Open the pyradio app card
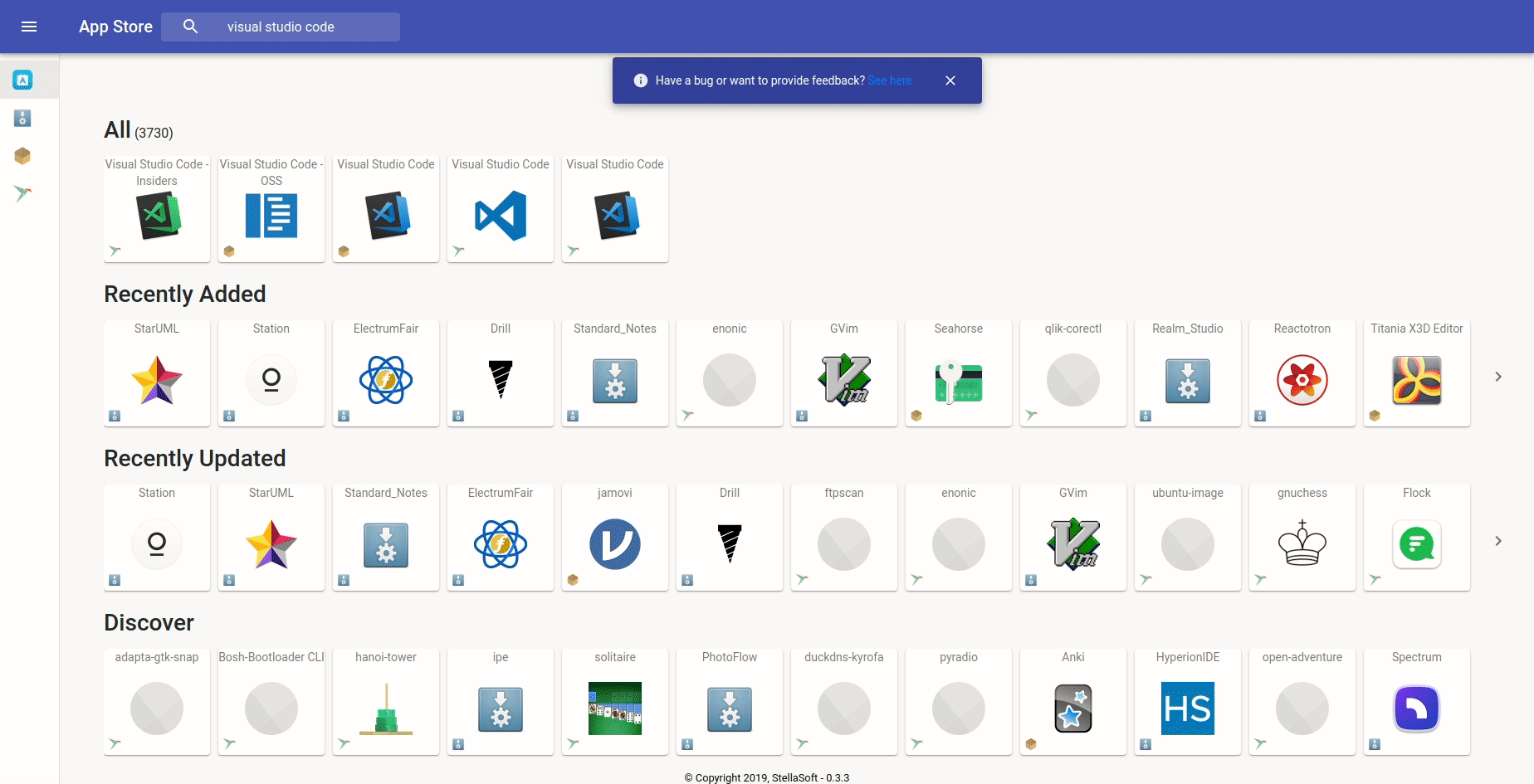The image size is (1534, 784). coord(959,702)
